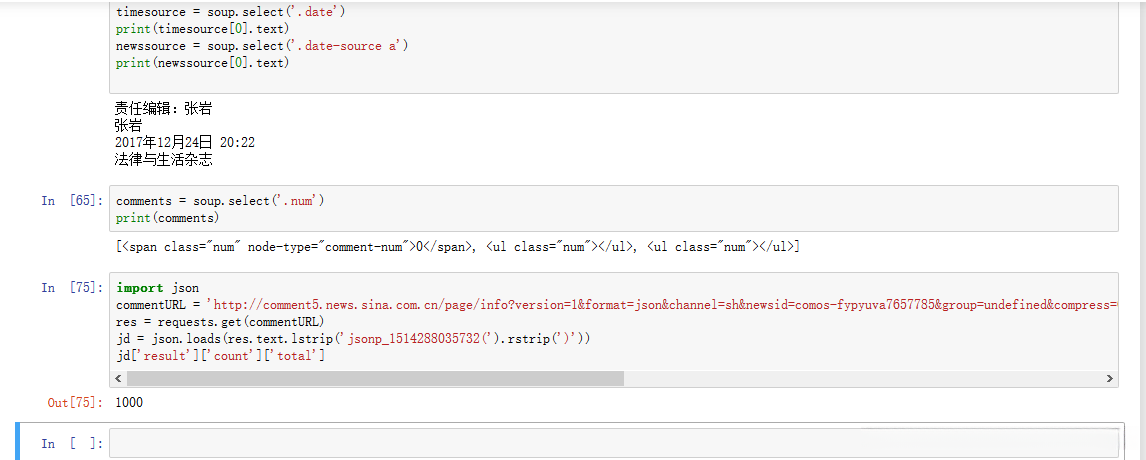Select cell via In [65] prompt
This screenshot has height=460, width=1146.
pyautogui.click(x=72, y=201)
